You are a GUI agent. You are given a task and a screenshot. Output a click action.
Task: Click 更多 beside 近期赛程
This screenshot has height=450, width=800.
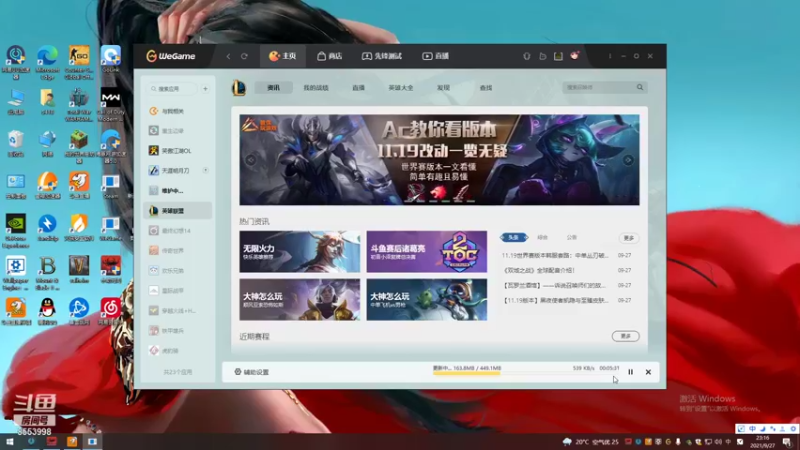[x=626, y=336]
